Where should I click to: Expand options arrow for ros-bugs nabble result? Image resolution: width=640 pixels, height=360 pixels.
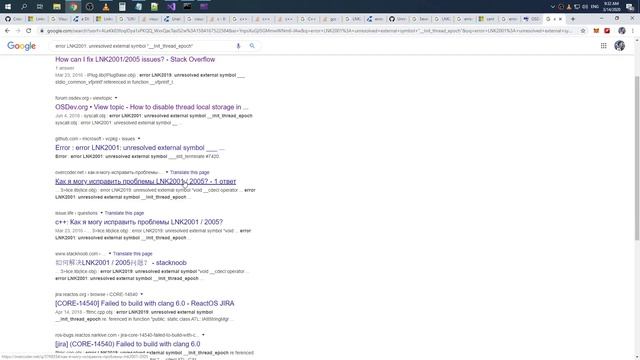(203, 335)
